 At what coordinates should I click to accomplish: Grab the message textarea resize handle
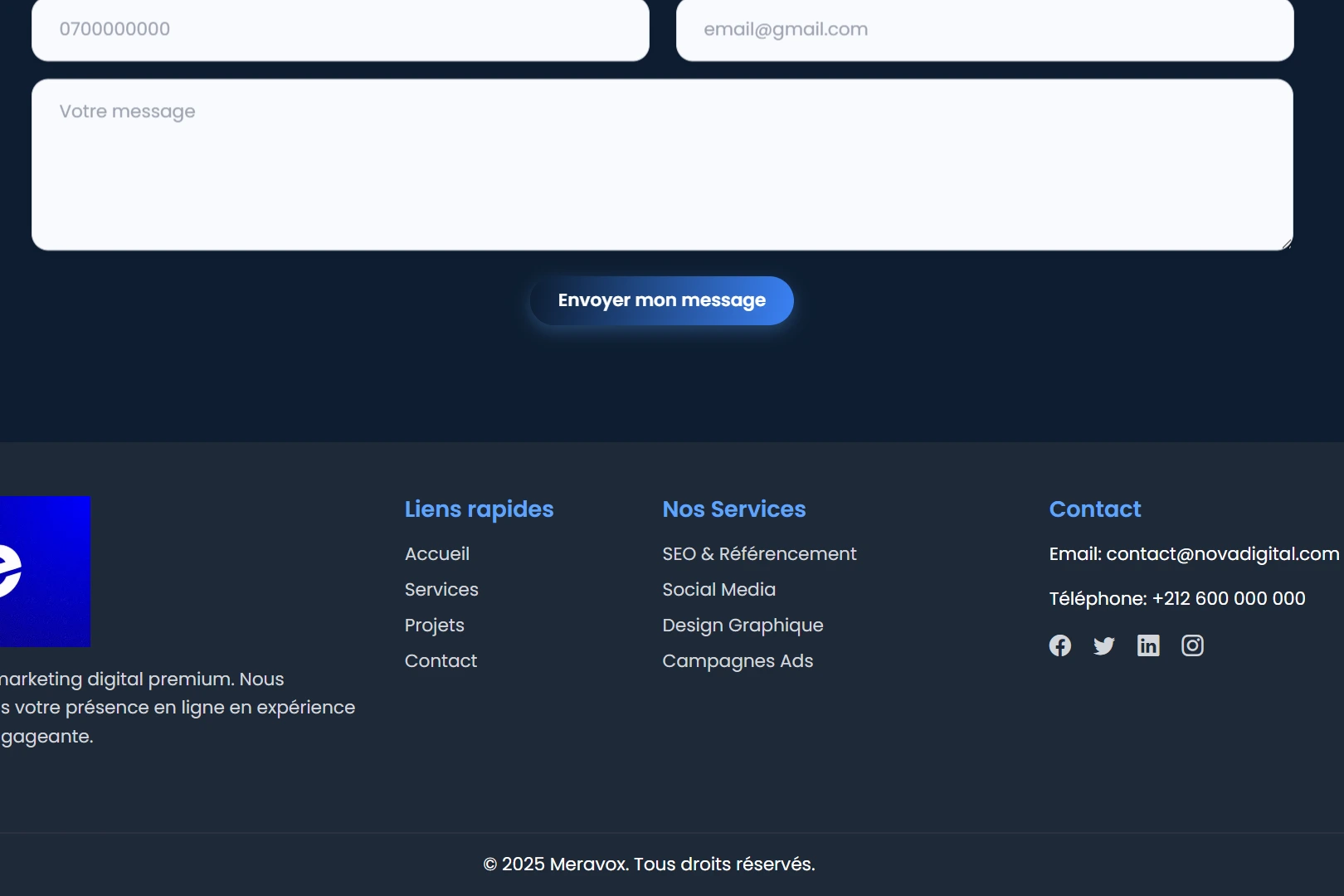point(1287,244)
